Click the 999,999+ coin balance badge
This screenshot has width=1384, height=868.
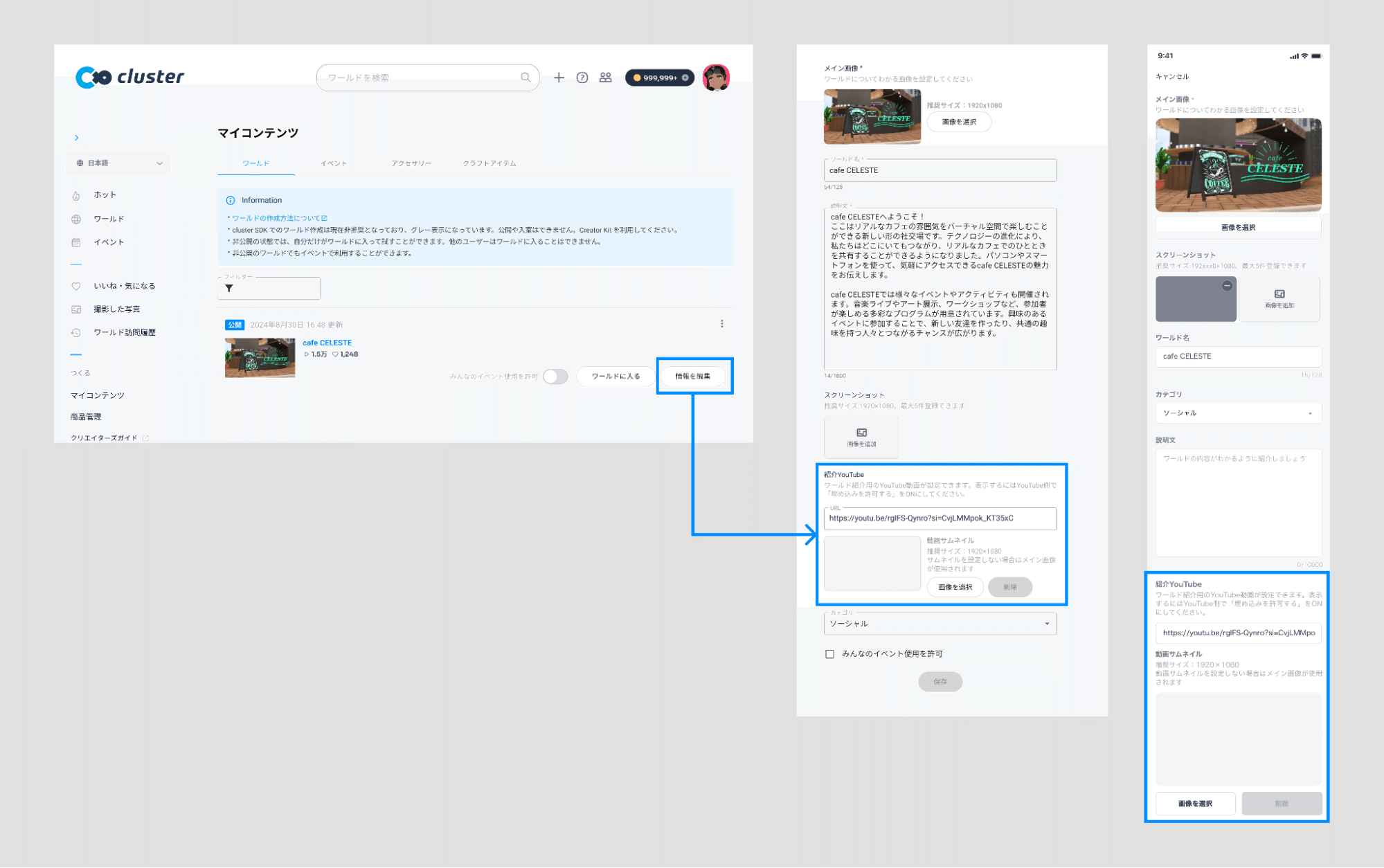click(659, 78)
